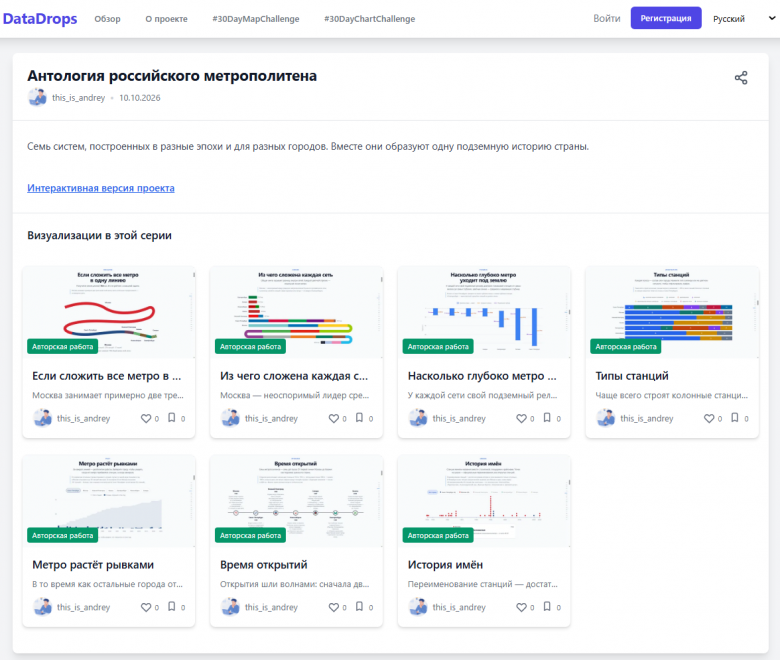
Task: Like the 'История имён' card
Action: point(521,607)
